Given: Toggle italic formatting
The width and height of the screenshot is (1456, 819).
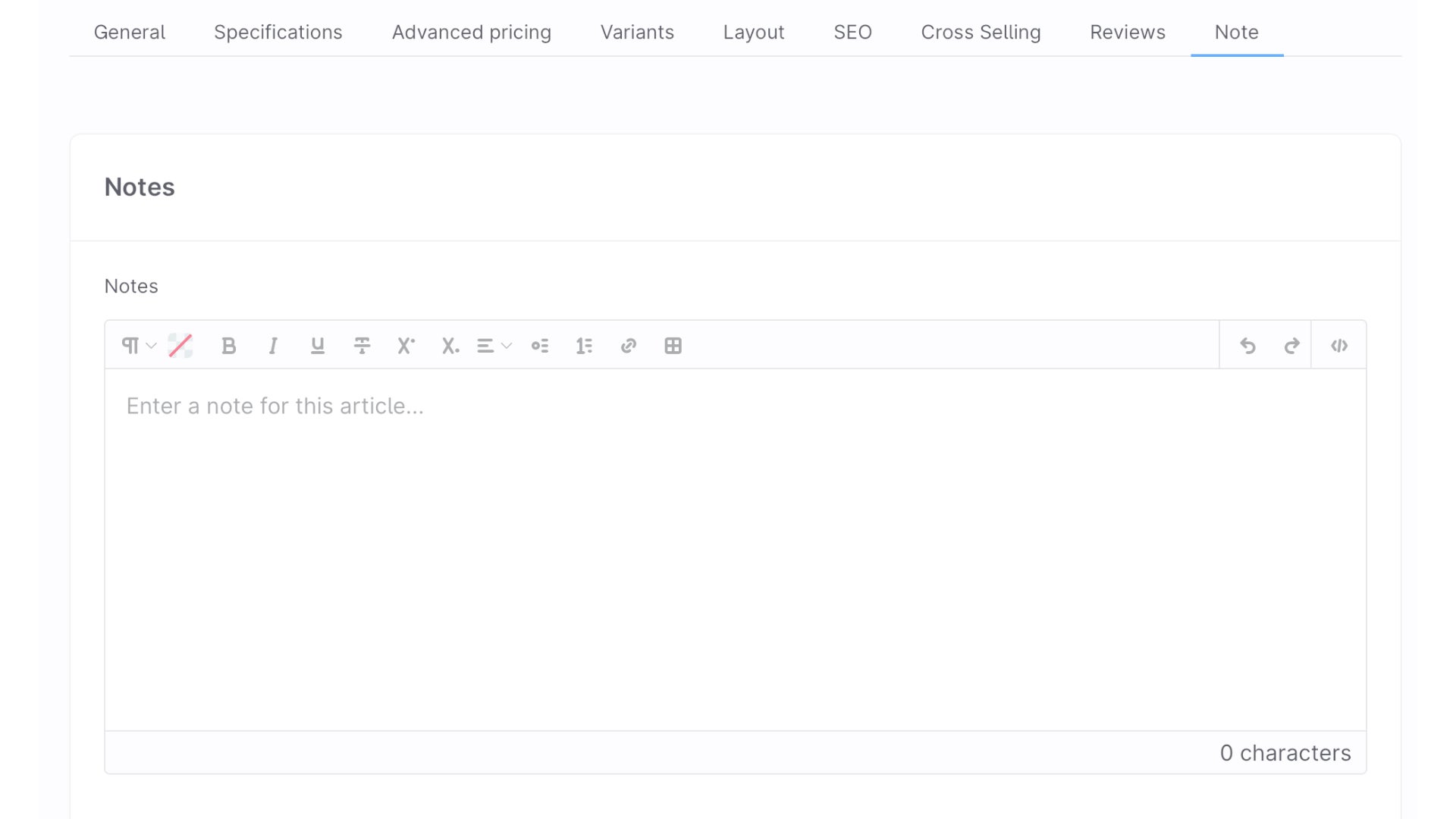Looking at the screenshot, I should pyautogui.click(x=273, y=346).
